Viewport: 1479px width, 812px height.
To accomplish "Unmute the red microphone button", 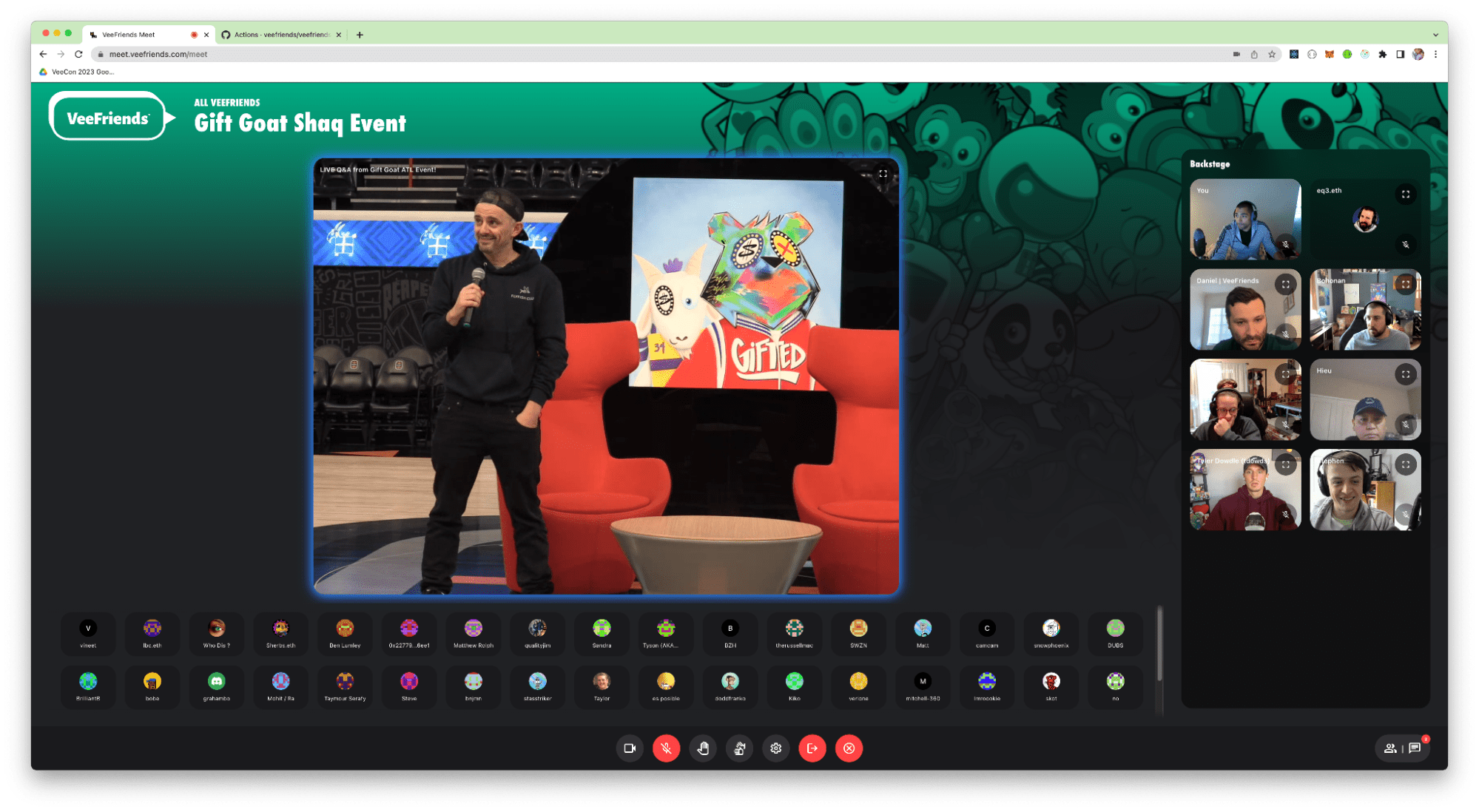I will (x=666, y=748).
